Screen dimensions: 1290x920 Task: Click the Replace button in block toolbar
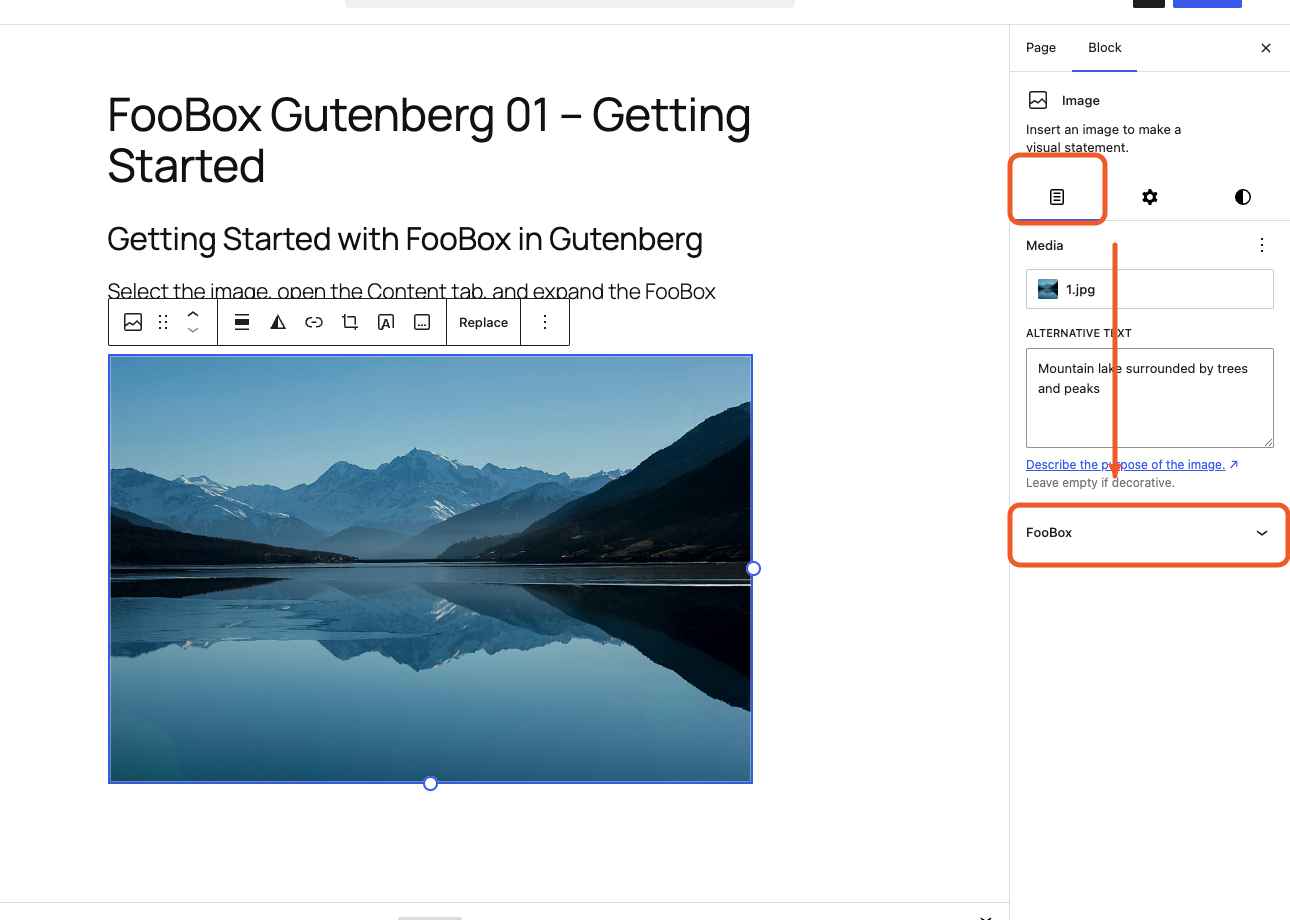point(484,322)
